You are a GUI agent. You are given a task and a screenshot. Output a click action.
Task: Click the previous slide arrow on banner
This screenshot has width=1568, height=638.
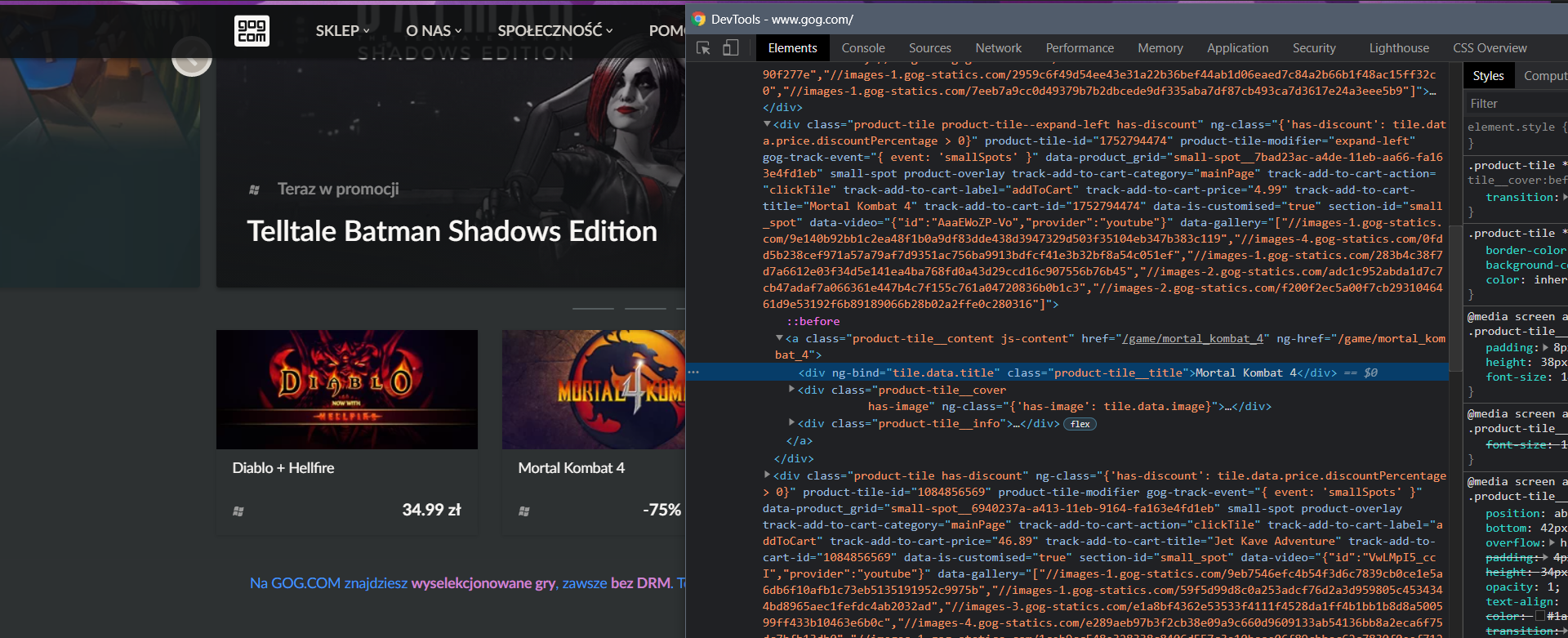(x=192, y=56)
